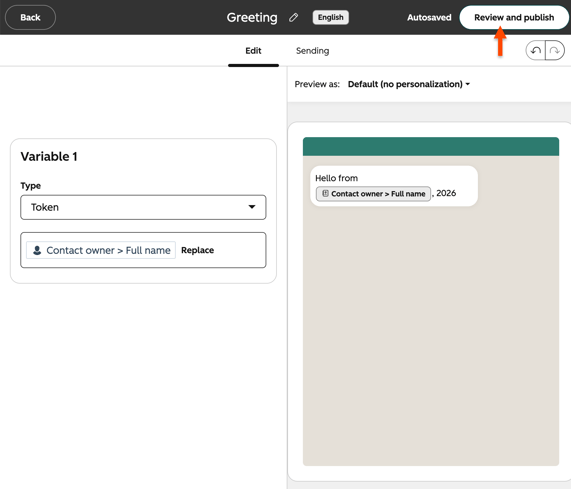Click Replace next to the token

pyautogui.click(x=197, y=250)
